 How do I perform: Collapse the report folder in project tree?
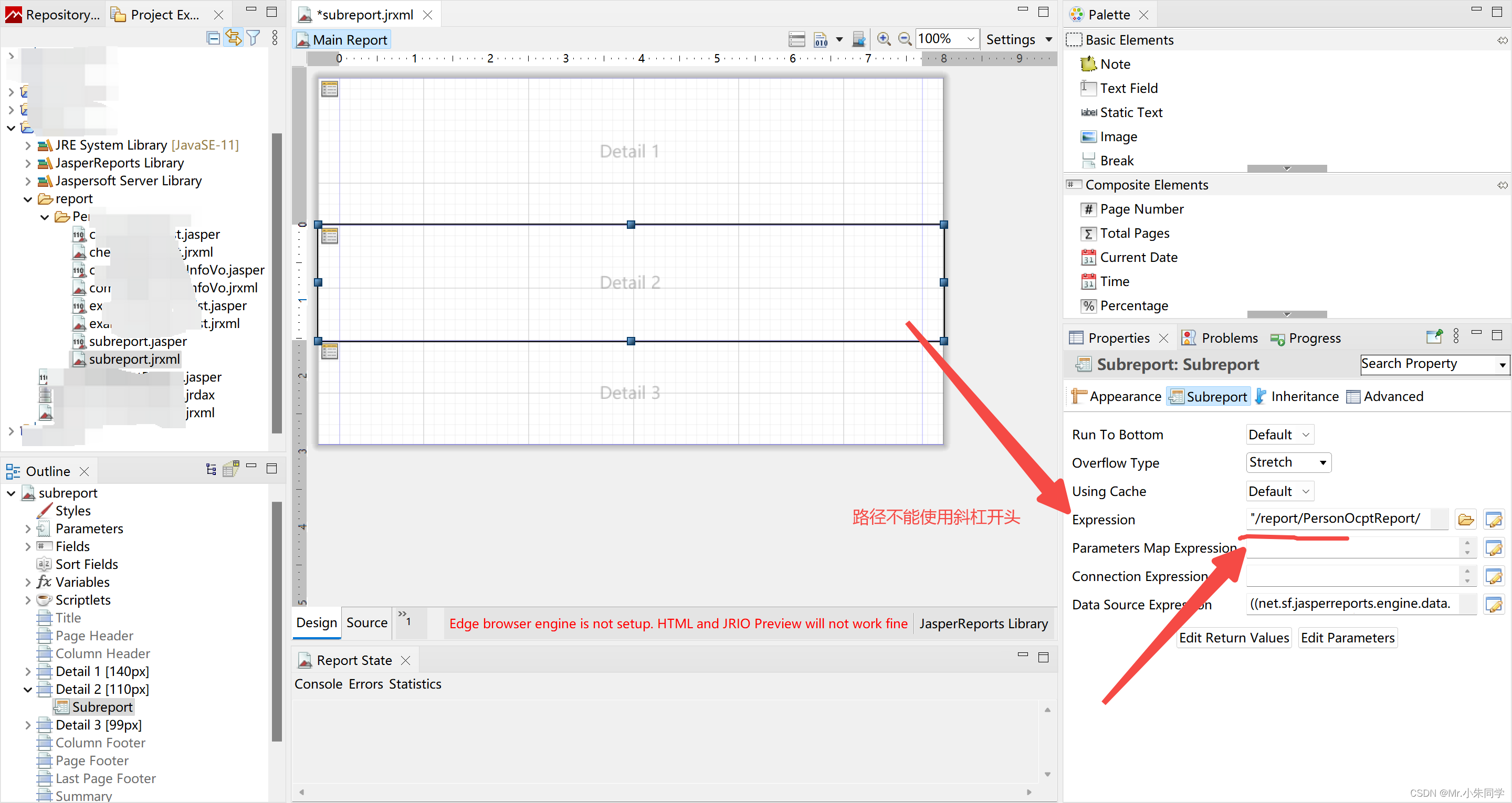(28, 199)
